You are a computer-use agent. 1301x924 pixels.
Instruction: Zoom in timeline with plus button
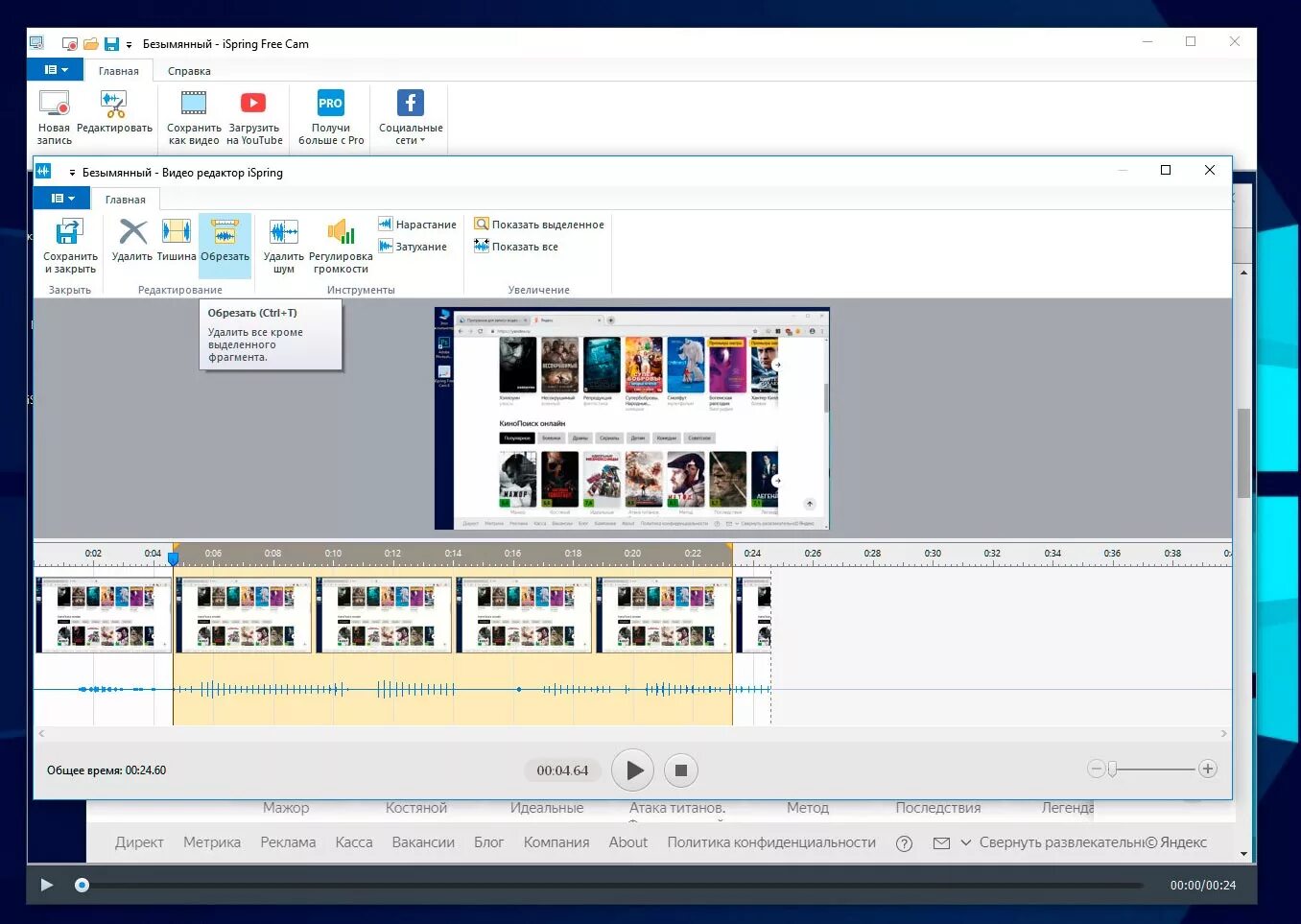1208,769
